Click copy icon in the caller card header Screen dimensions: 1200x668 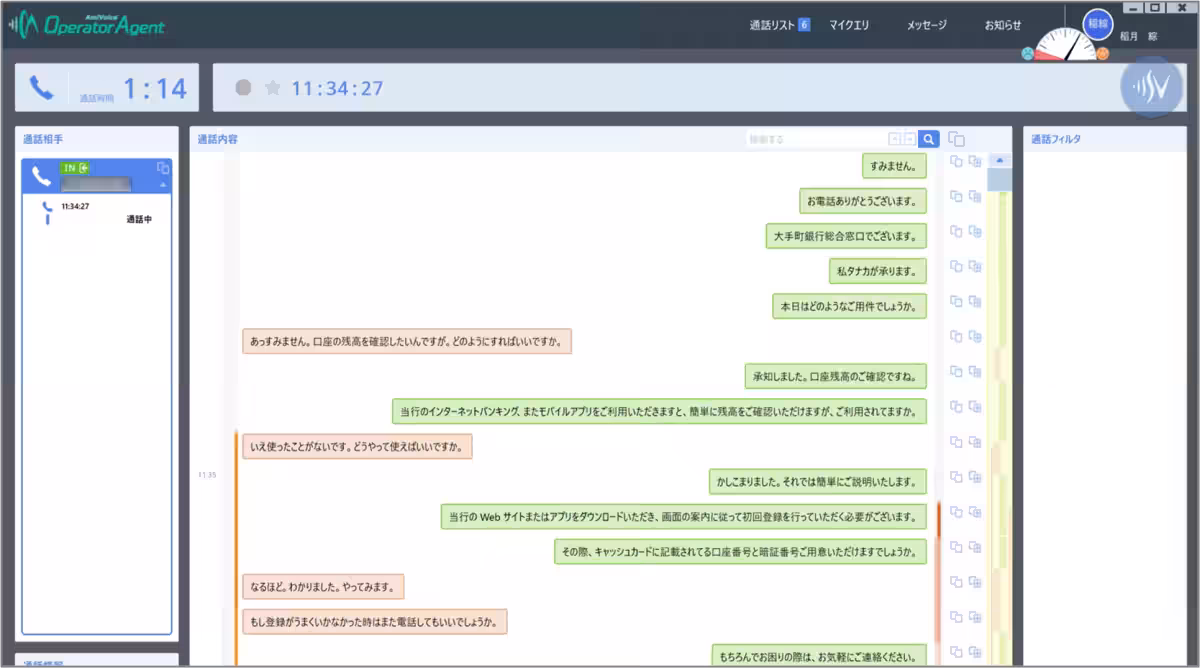click(163, 168)
